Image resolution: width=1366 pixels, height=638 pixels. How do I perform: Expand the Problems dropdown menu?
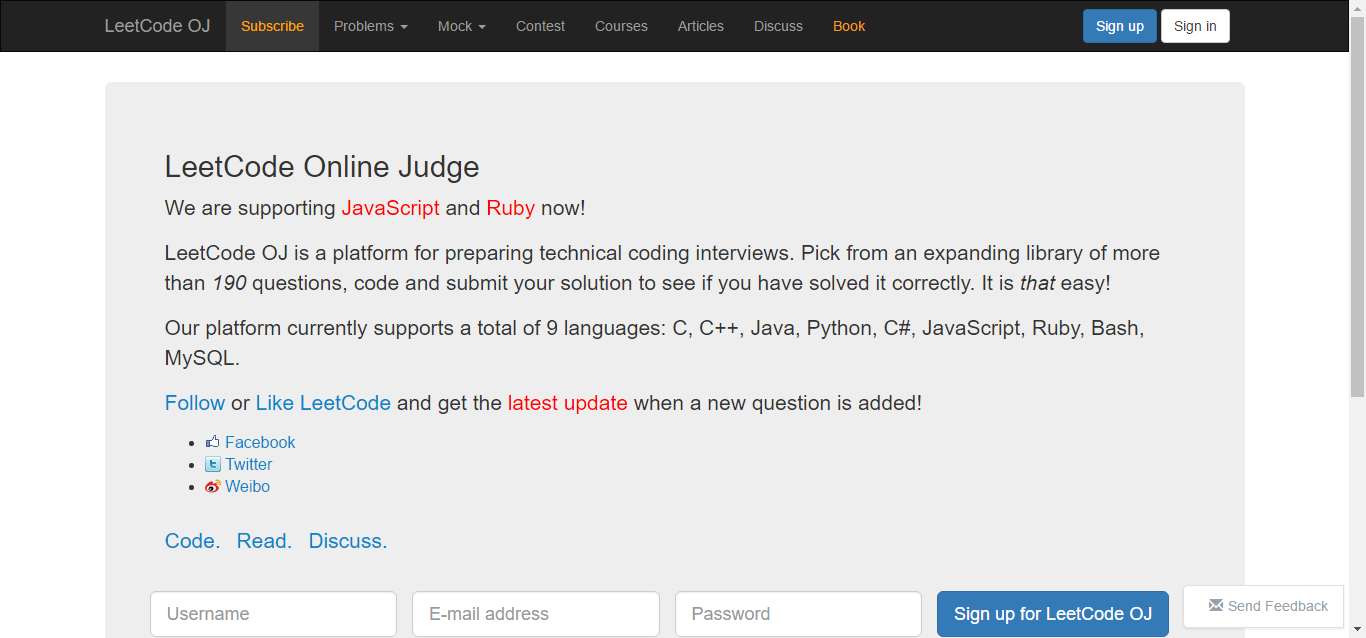tap(371, 26)
